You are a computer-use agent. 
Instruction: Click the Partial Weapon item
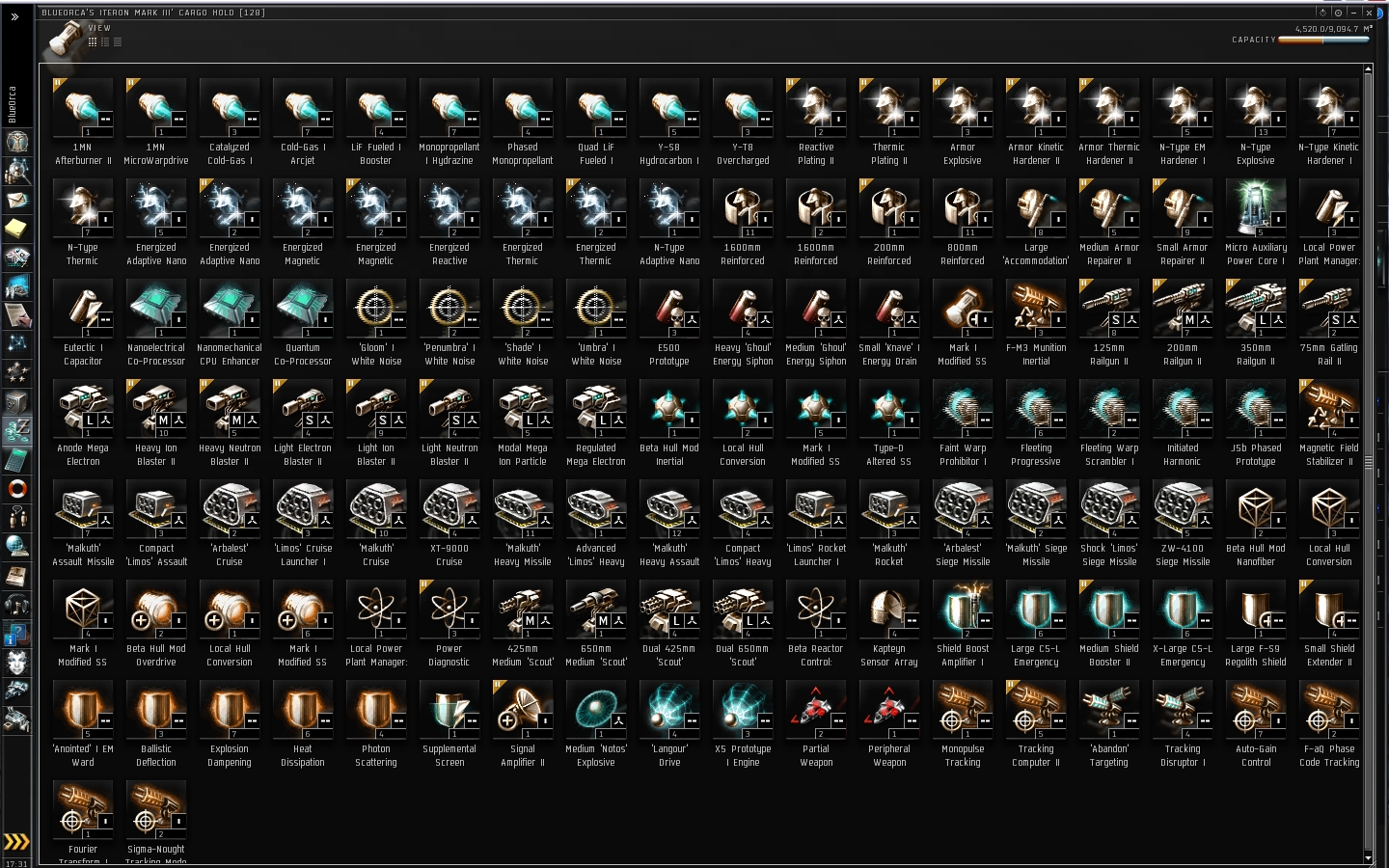pos(816,724)
